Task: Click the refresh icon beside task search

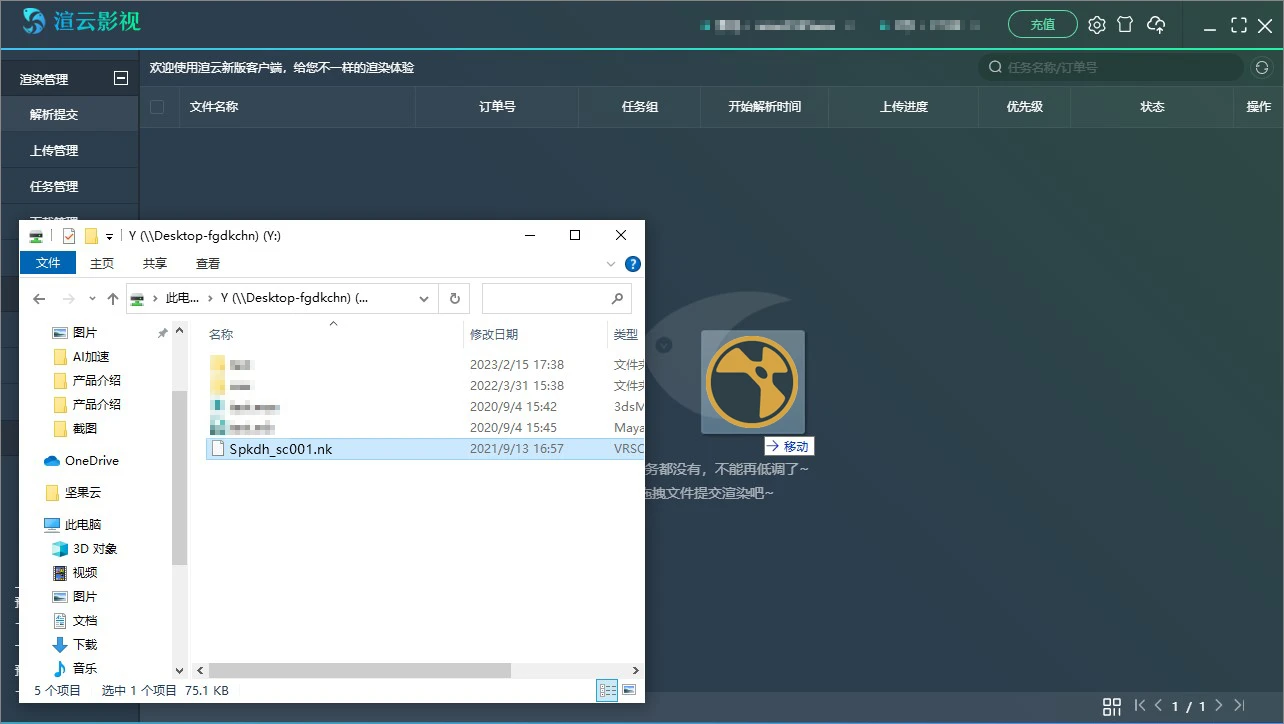Action: pos(1261,67)
